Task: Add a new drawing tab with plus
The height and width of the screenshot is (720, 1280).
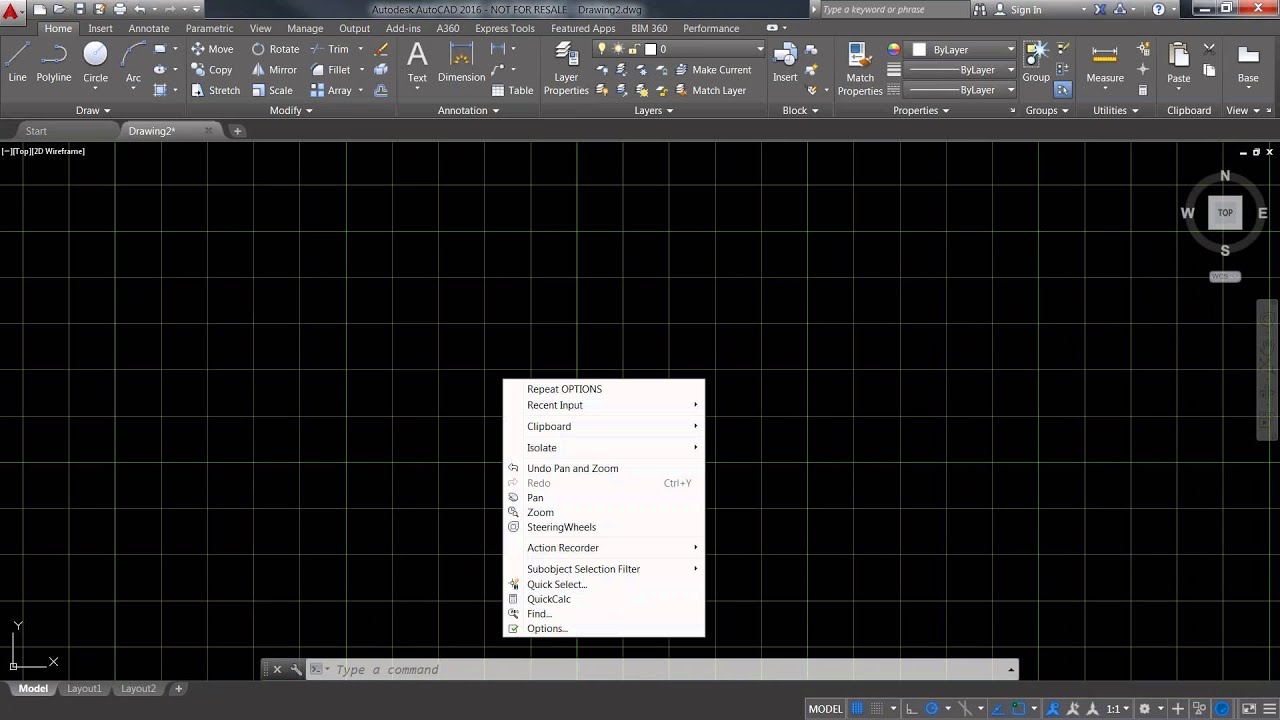Action: click(x=237, y=131)
